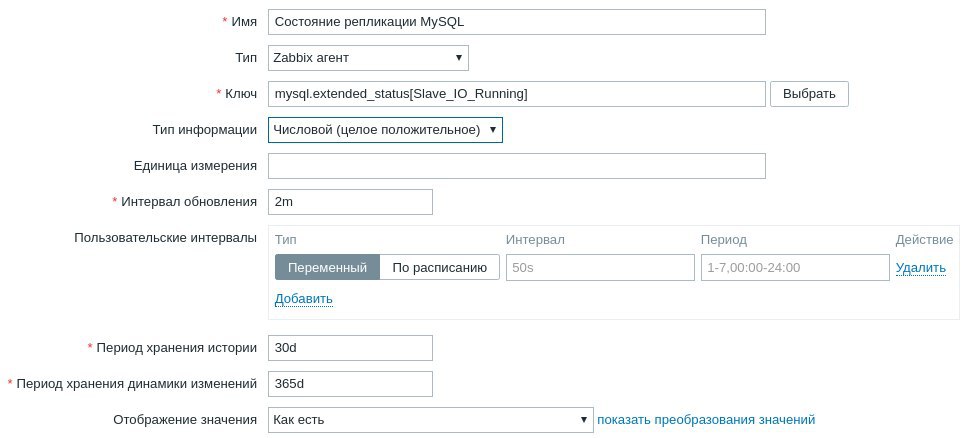
Task: Select the Переменный interval type toggle
Action: click(327, 268)
